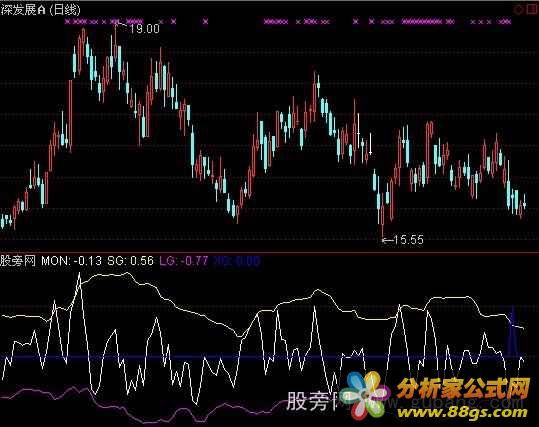This screenshot has width=539, height=427.
Task: Click the 15.55 low price label
Action: pos(408,240)
